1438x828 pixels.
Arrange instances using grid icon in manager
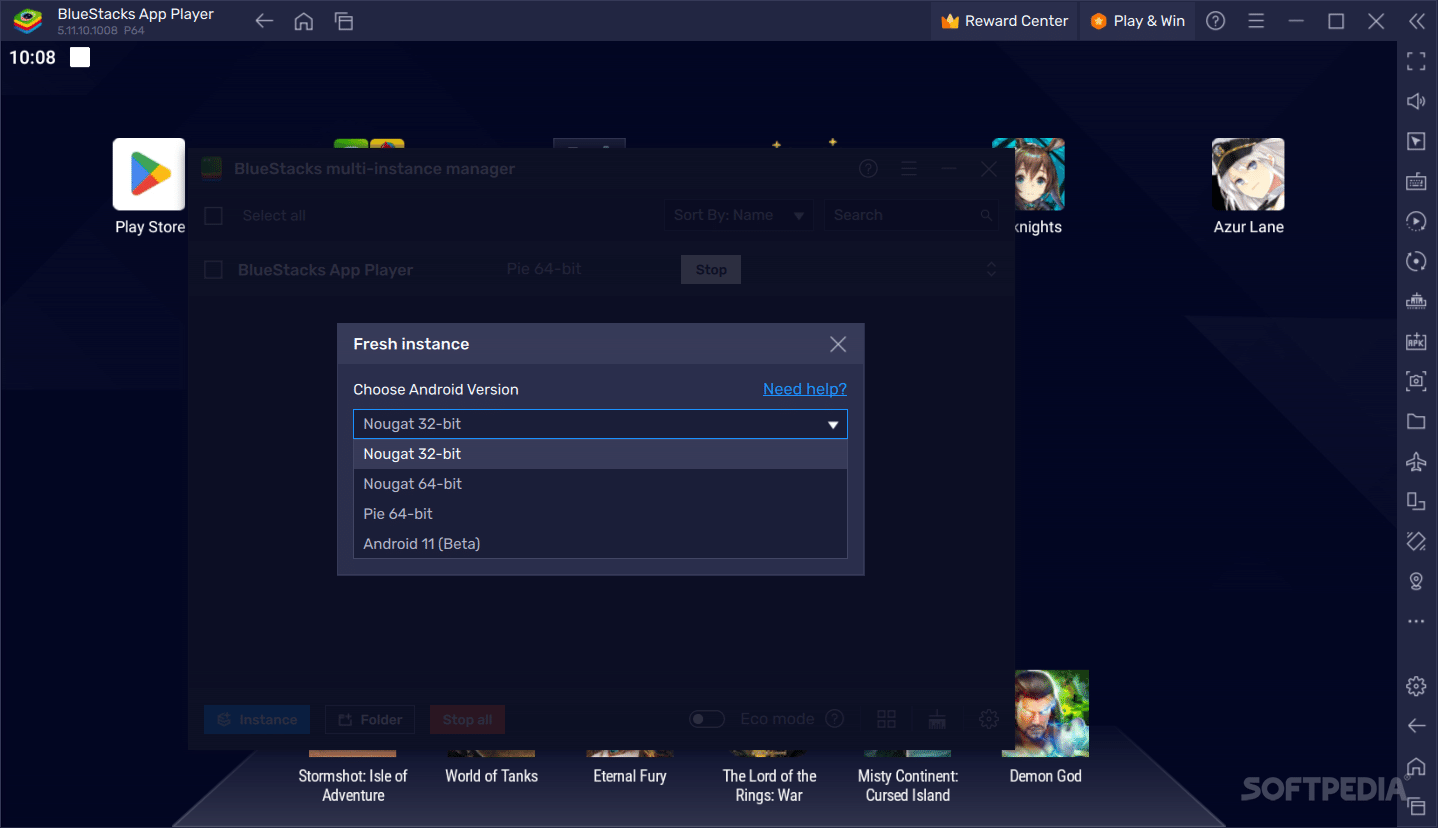click(x=886, y=719)
